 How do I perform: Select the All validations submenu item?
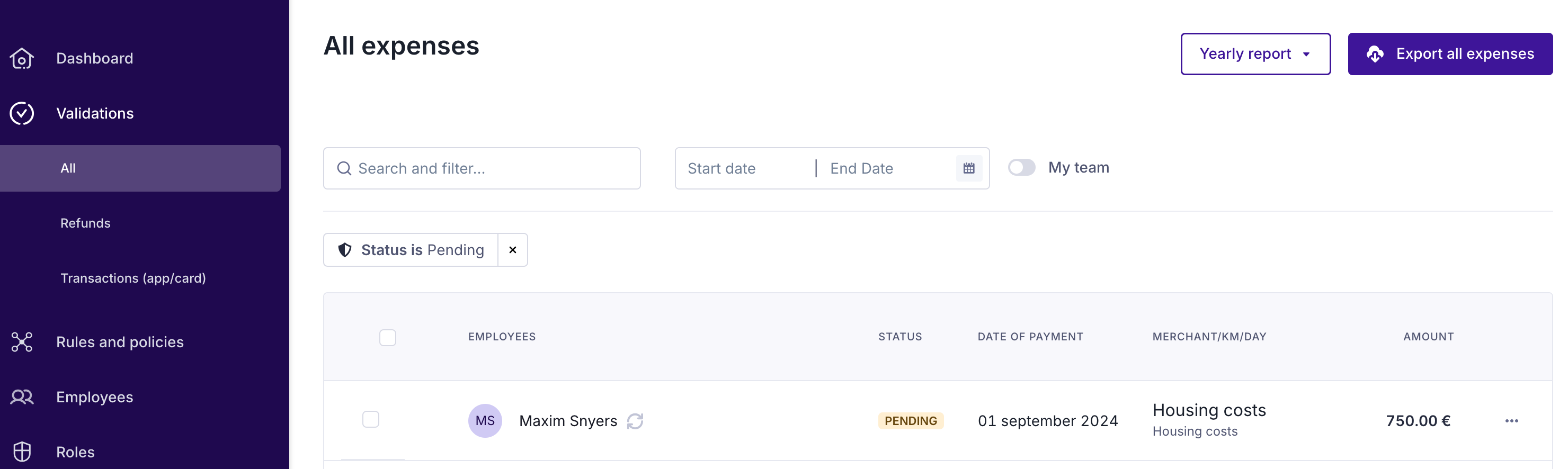pos(68,168)
